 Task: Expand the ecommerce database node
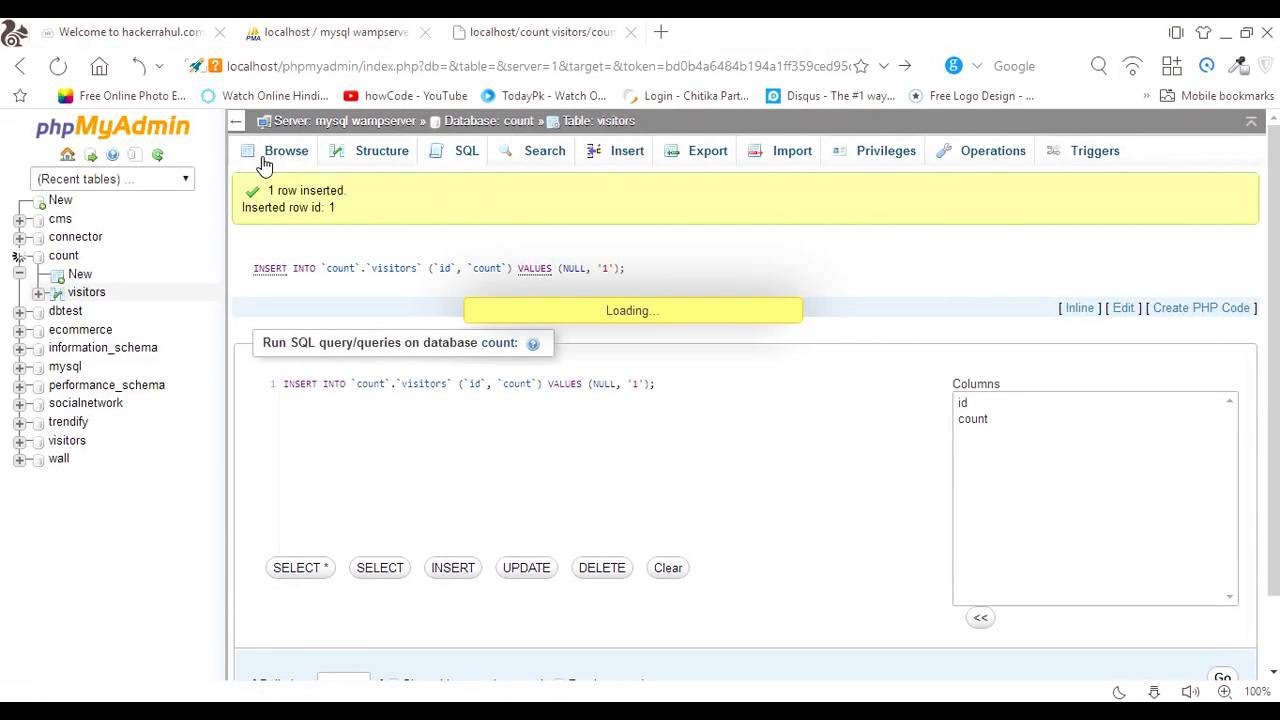point(19,330)
